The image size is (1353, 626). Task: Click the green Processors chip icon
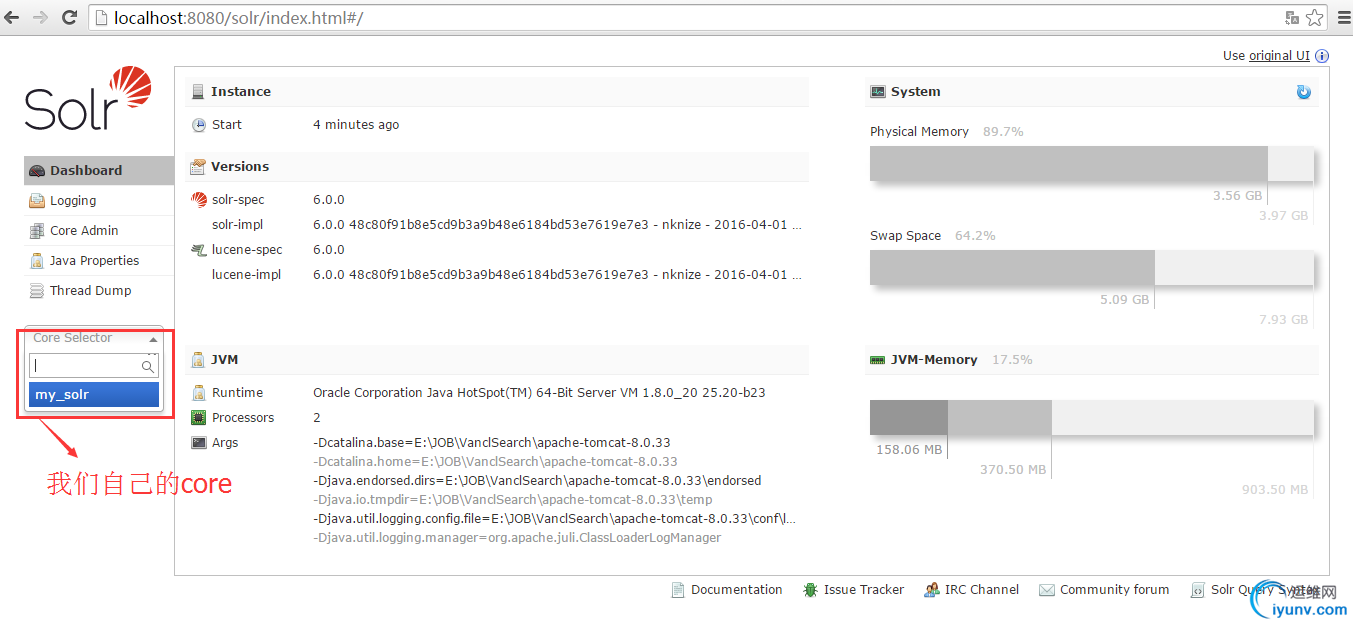199,418
